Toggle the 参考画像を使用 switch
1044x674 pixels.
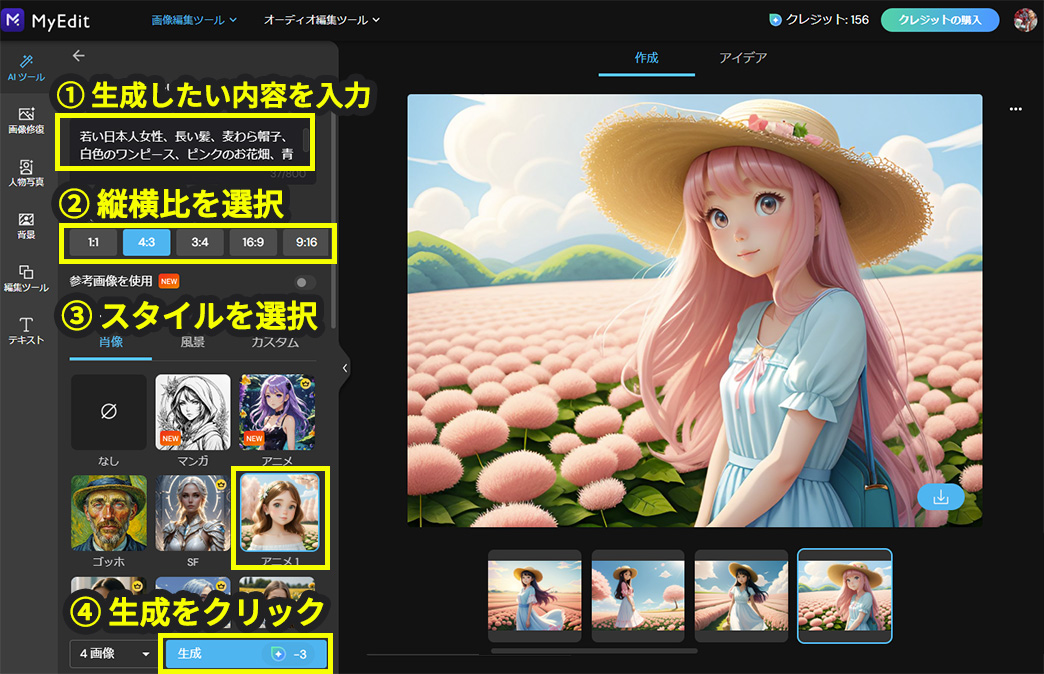point(304,282)
